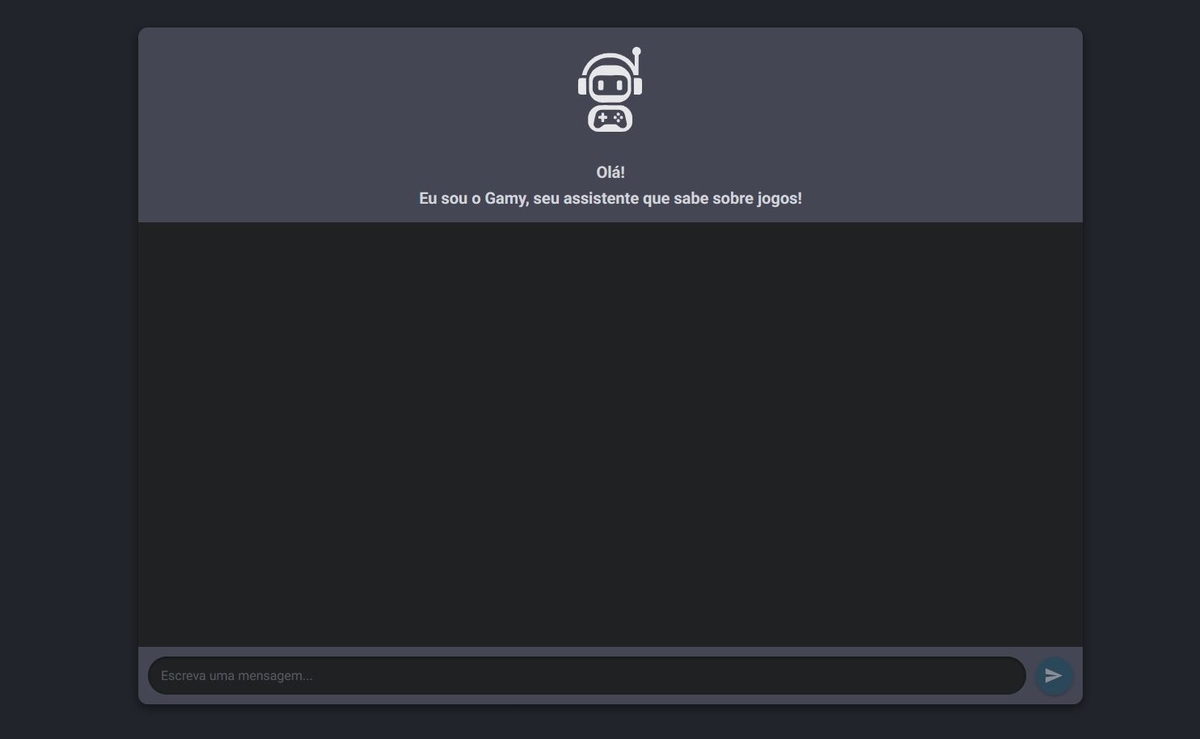Image resolution: width=1200 pixels, height=739 pixels.
Task: Click the "Olá!" greeting text
Action: pos(610,172)
